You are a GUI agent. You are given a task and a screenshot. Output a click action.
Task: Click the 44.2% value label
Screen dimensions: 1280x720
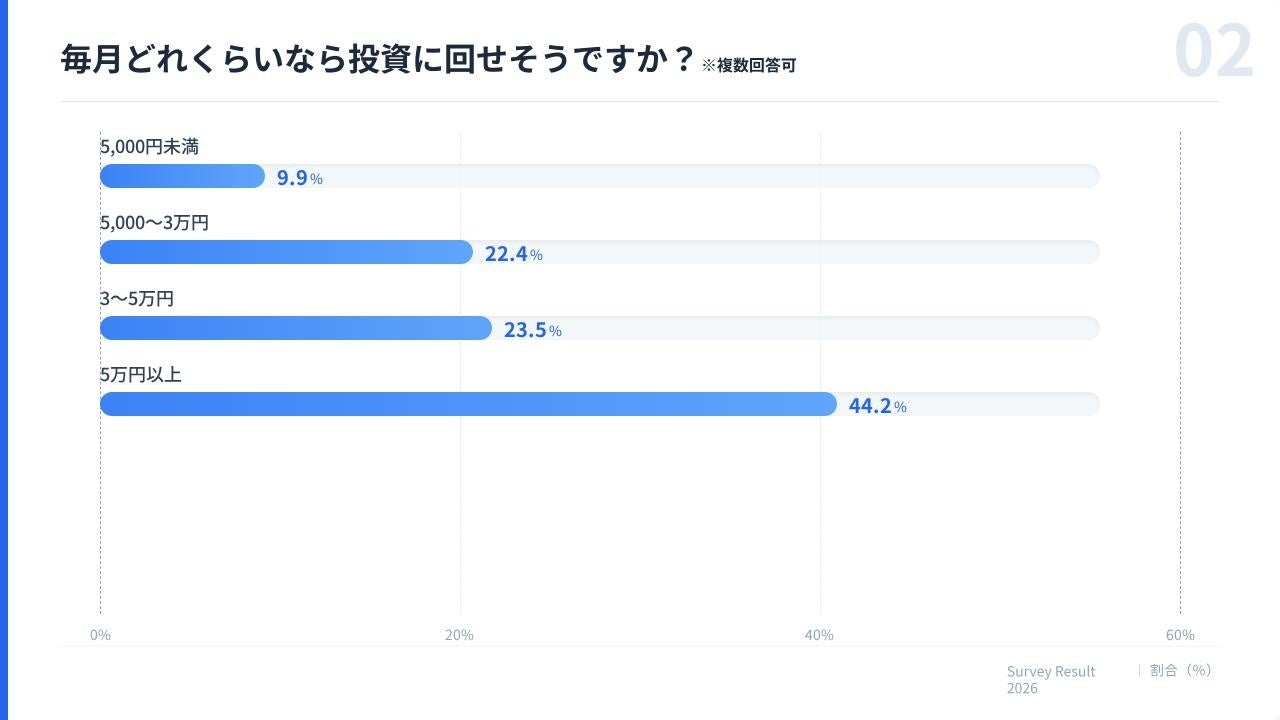coord(877,406)
